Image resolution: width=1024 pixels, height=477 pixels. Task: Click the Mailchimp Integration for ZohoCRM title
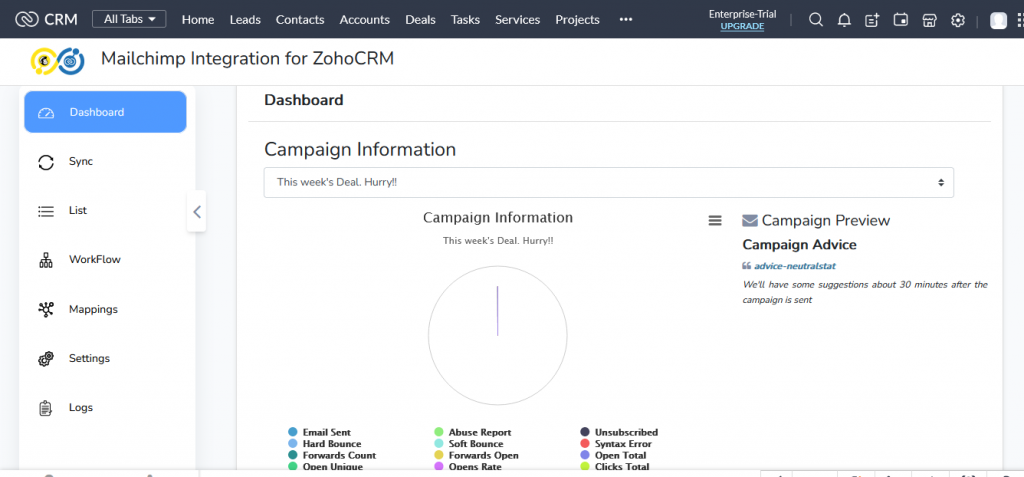[248, 58]
